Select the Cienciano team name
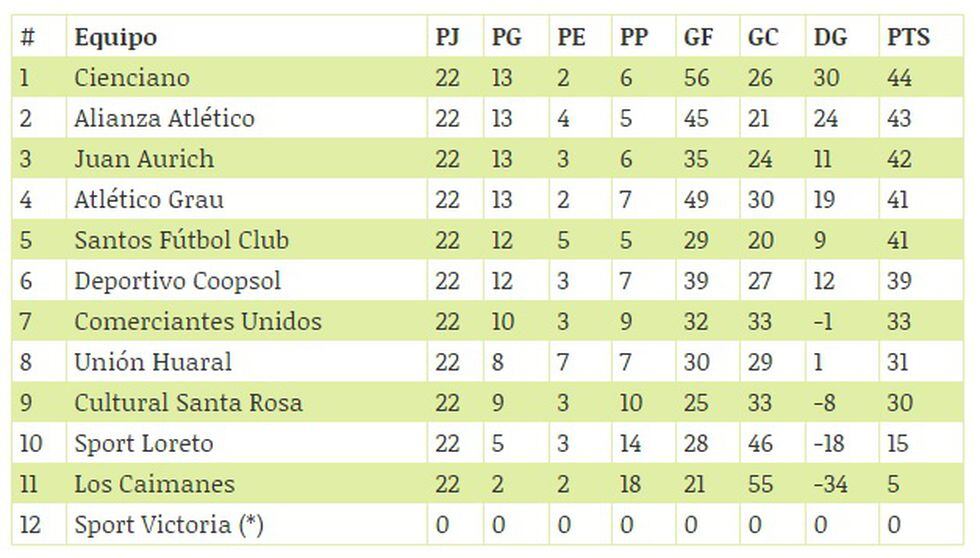The image size is (980, 558). pyautogui.click(x=132, y=78)
